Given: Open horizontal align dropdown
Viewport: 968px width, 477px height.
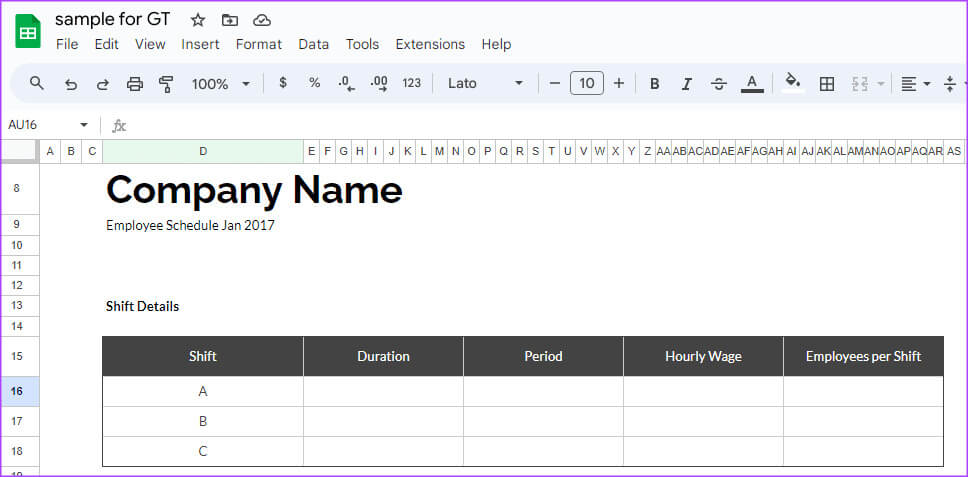Looking at the screenshot, I should click(916, 84).
